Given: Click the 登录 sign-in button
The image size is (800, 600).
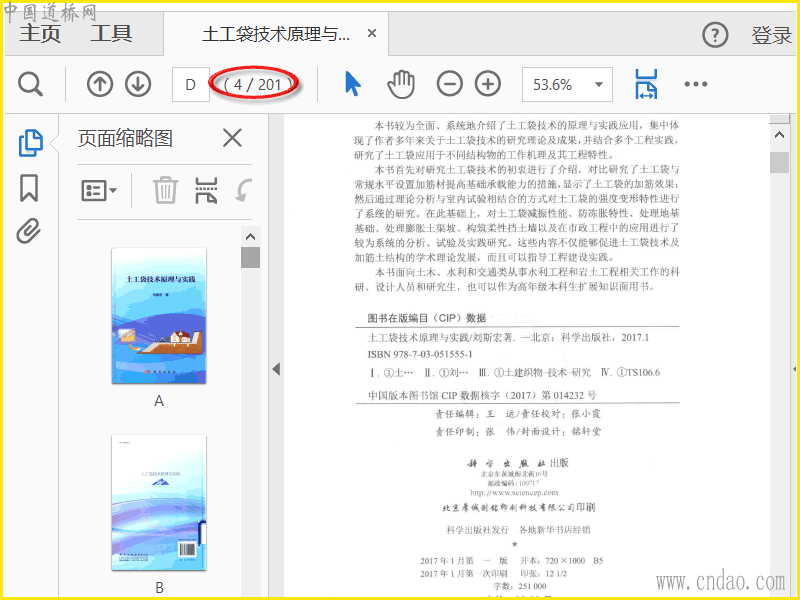Looking at the screenshot, I should [771, 35].
